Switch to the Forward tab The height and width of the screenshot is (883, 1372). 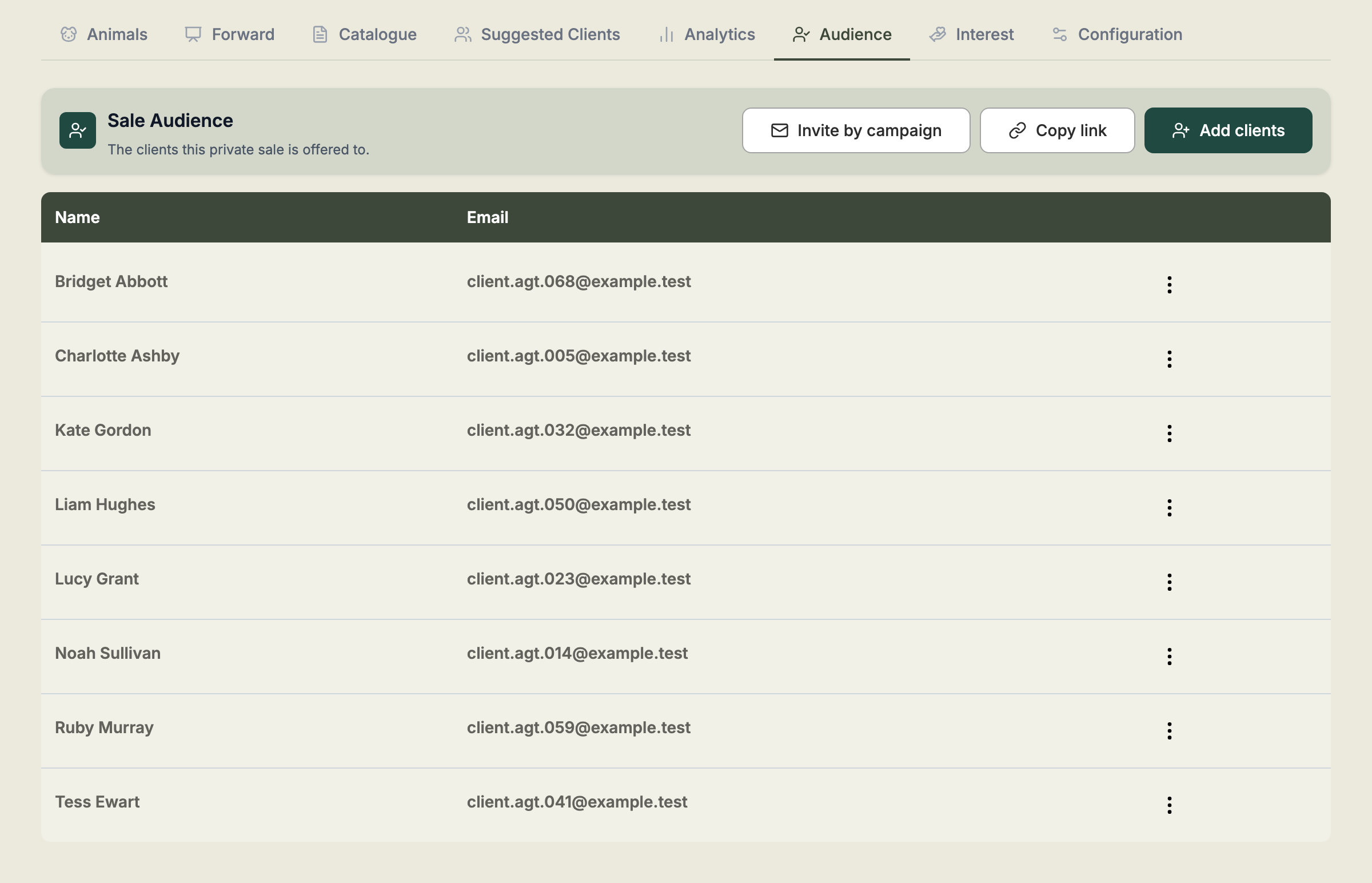click(229, 34)
